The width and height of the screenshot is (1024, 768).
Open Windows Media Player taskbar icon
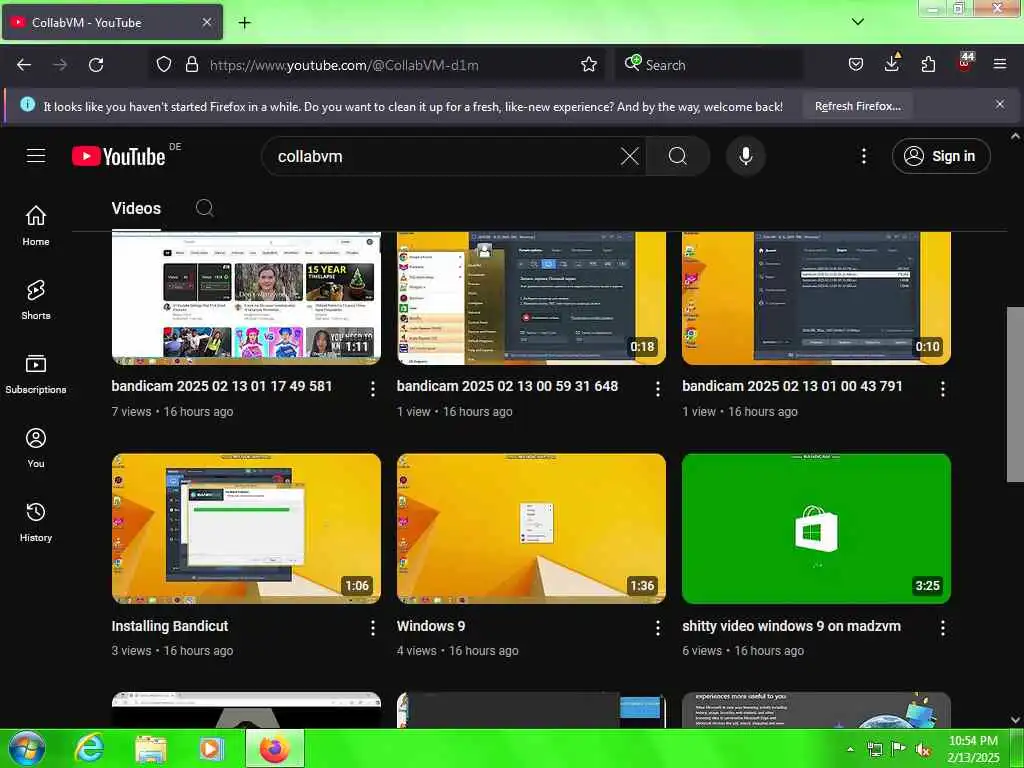point(211,749)
